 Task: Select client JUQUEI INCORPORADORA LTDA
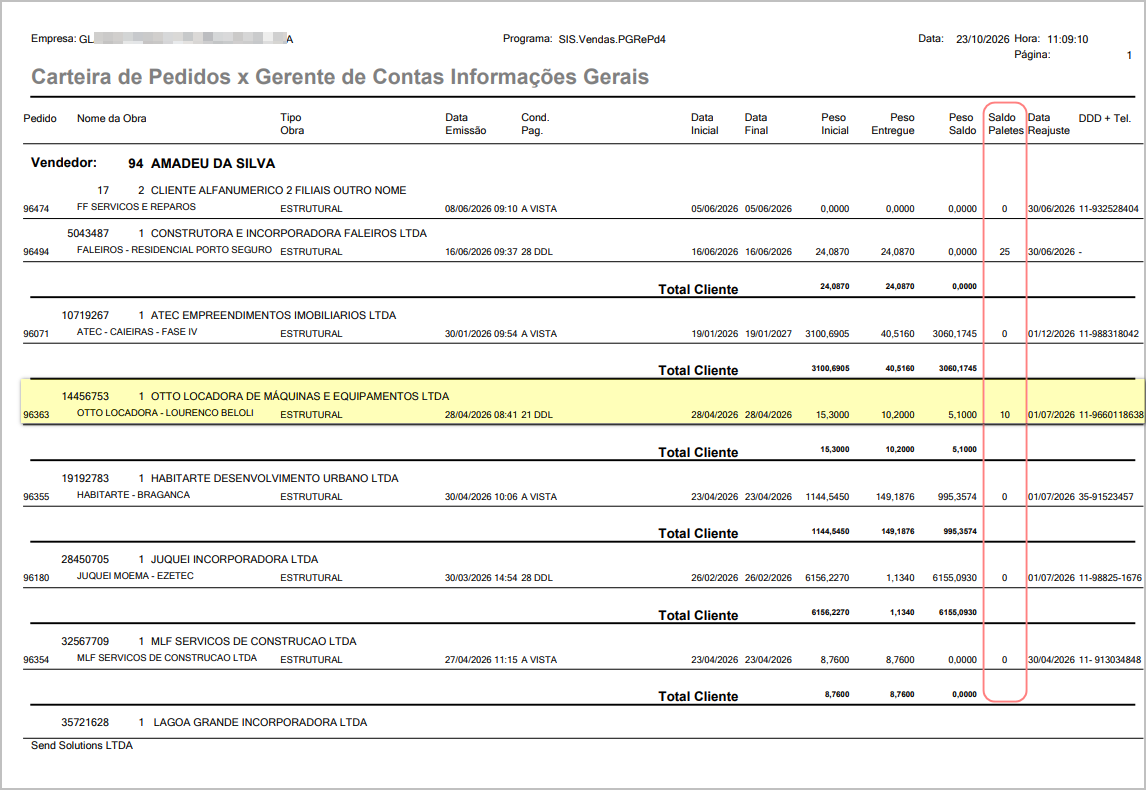(x=235, y=560)
